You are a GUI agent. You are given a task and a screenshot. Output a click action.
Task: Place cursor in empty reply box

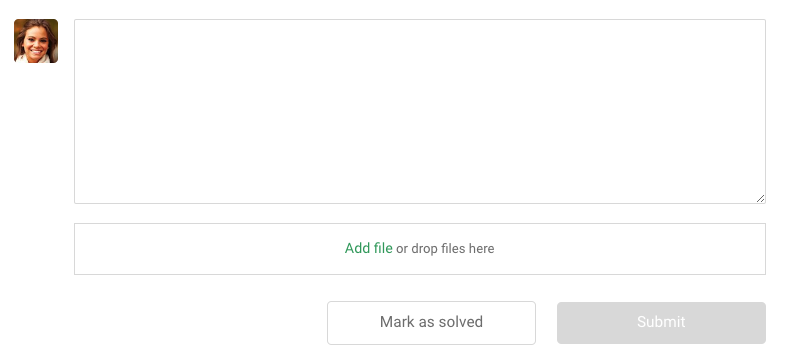(x=420, y=111)
